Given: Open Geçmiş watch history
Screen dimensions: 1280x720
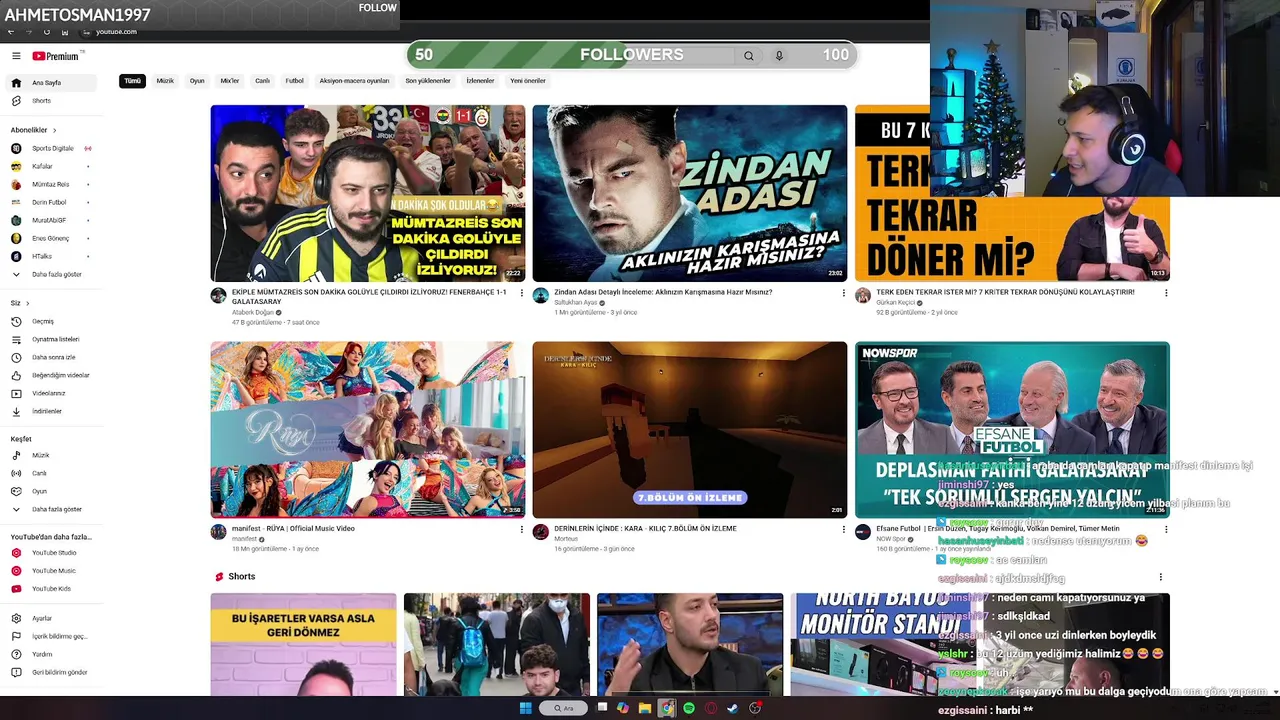Looking at the screenshot, I should [x=50, y=321].
